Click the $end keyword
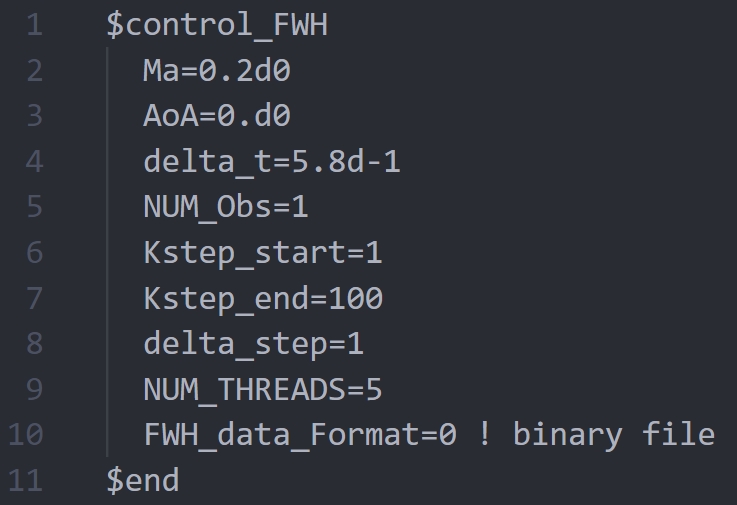Image resolution: width=737 pixels, height=505 pixels. pos(143,480)
